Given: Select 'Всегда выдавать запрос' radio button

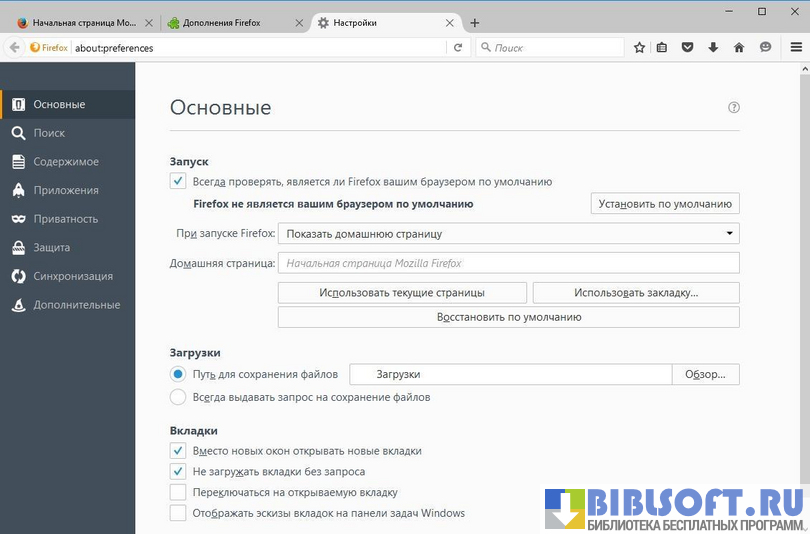Looking at the screenshot, I should 178,397.
